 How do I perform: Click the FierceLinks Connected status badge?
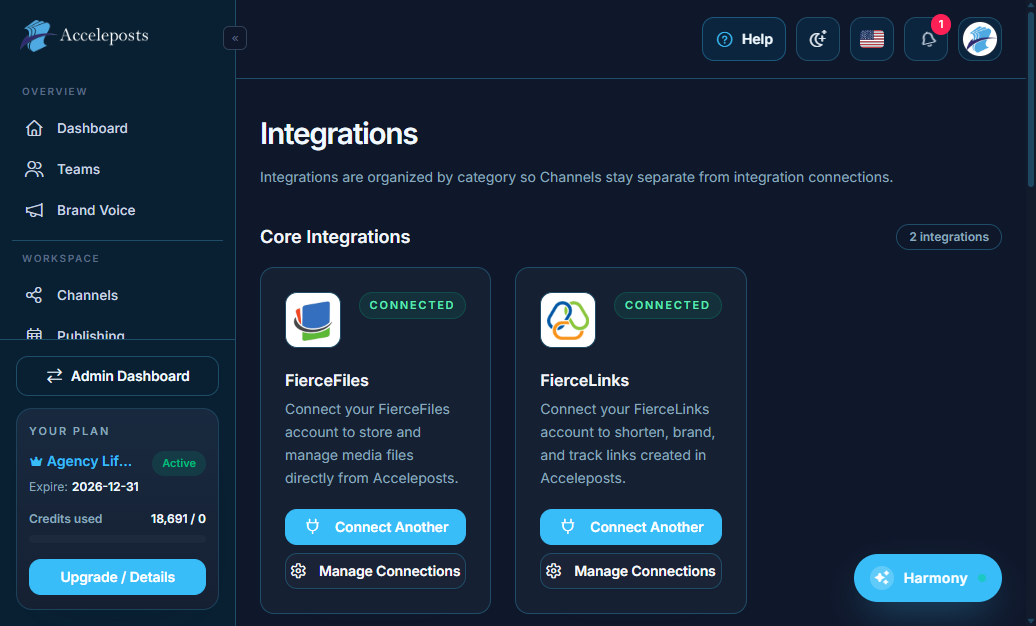667,305
